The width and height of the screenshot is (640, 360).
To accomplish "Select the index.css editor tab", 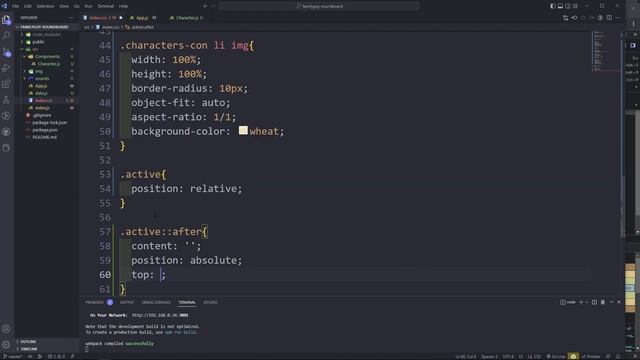I will pyautogui.click(x=103, y=18).
